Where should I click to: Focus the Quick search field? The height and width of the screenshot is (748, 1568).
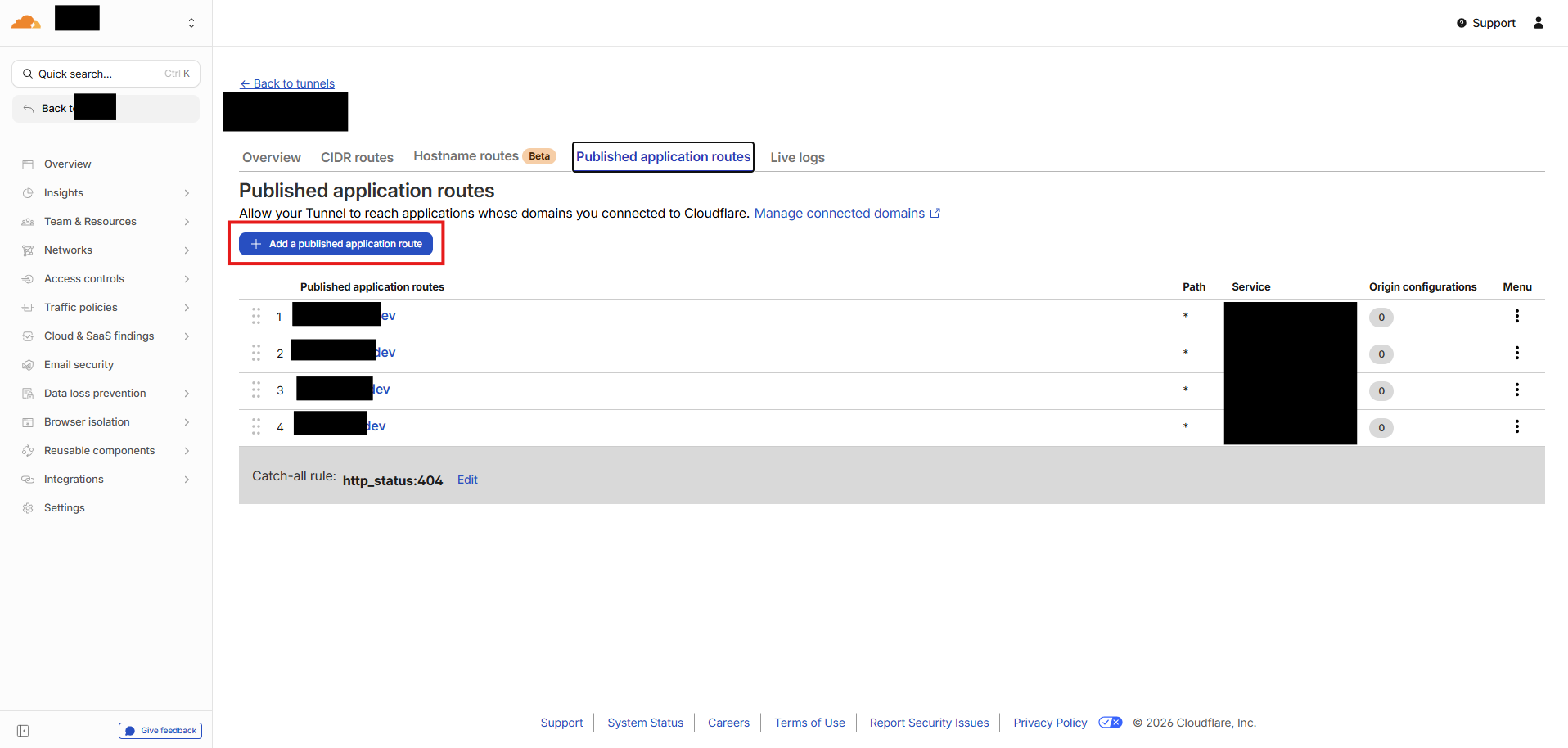click(106, 74)
